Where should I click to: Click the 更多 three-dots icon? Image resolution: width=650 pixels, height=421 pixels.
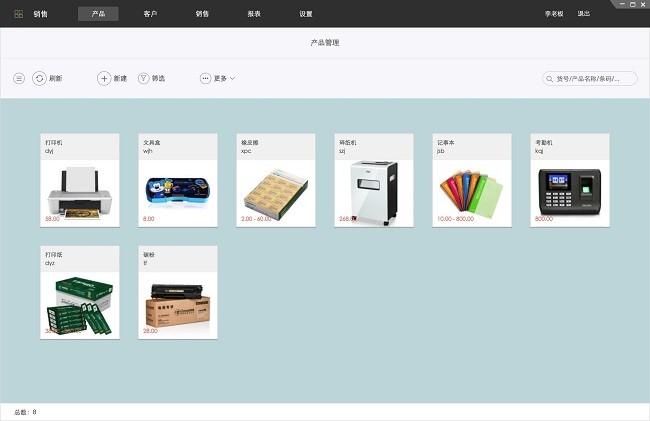point(206,78)
